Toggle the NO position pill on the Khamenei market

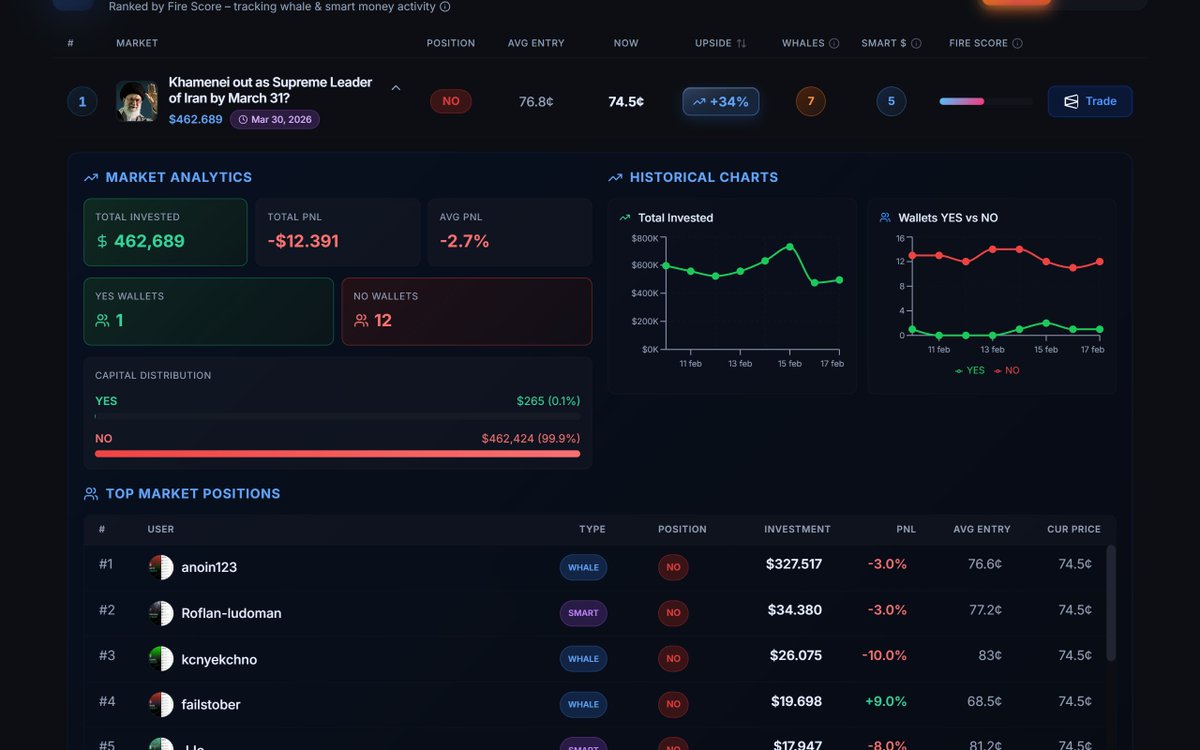(450, 101)
